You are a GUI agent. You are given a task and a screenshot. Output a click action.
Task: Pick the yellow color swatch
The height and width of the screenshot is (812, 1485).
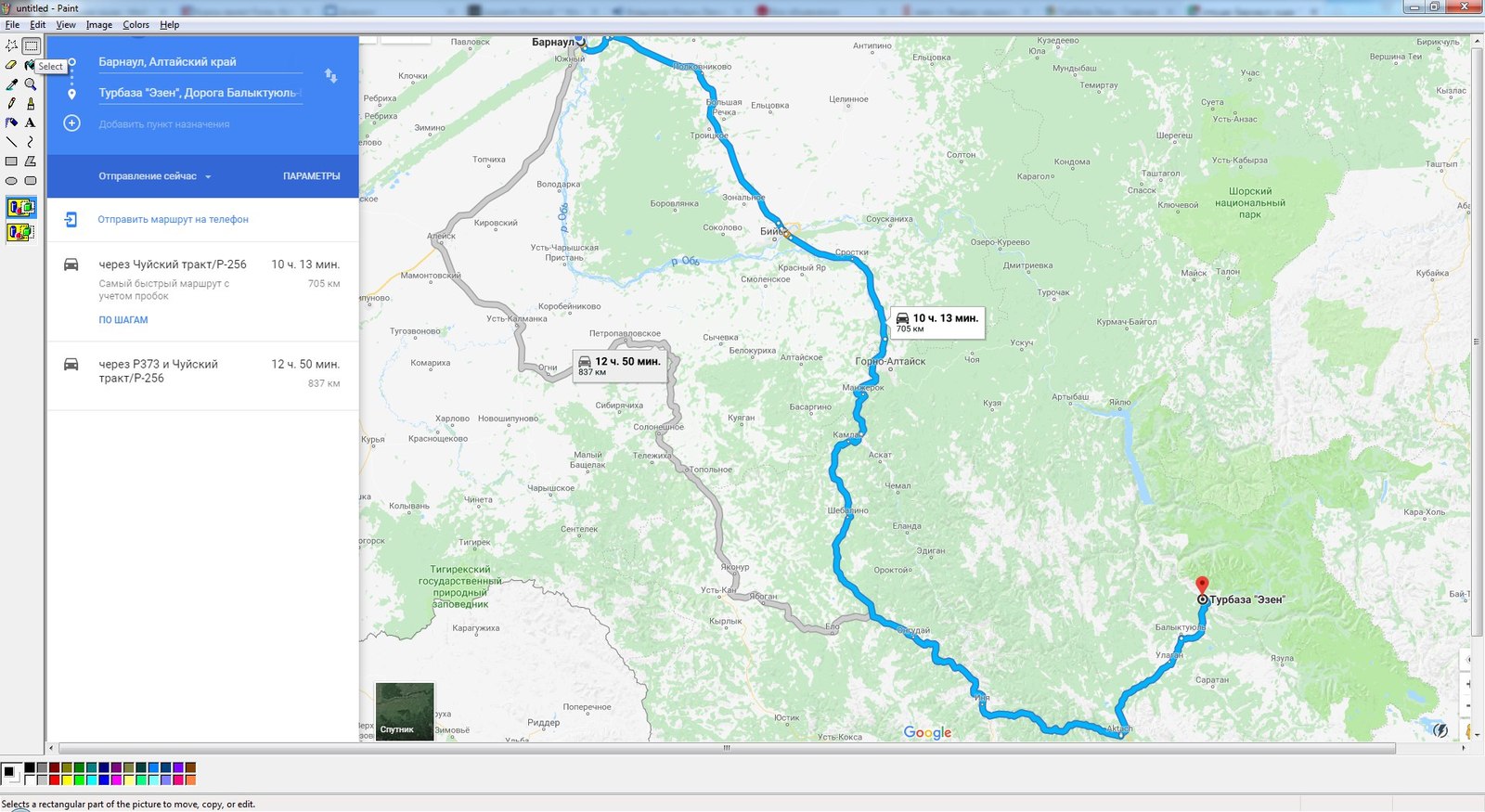(67, 780)
